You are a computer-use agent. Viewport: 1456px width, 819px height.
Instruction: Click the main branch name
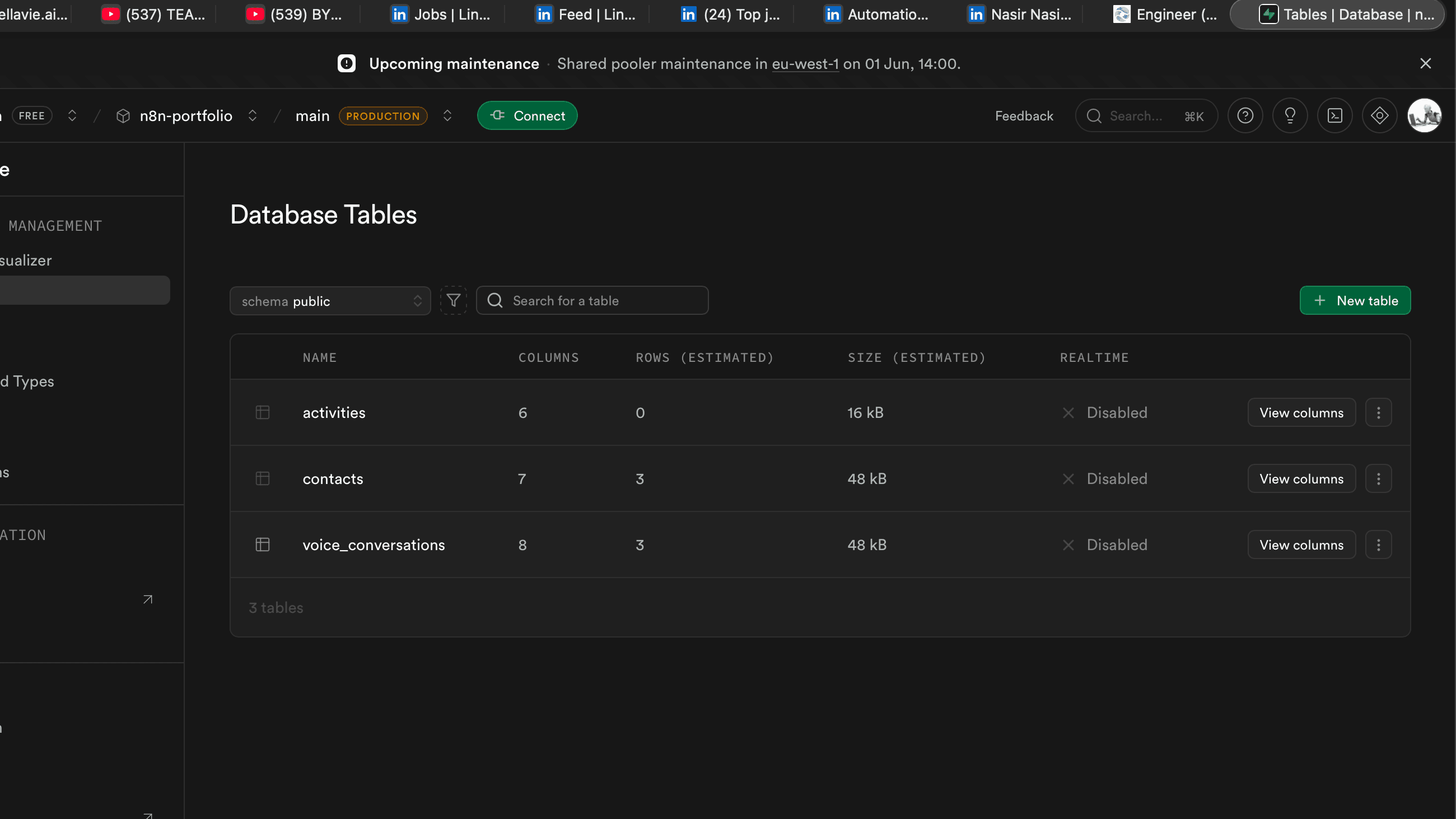(x=312, y=116)
